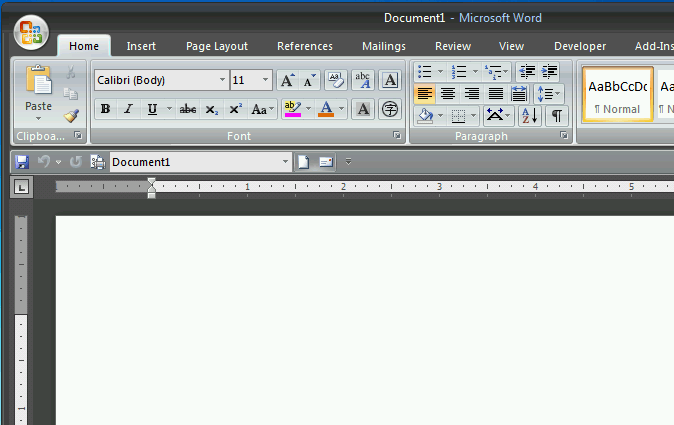
Task: Click the Copy icon
Action: click(x=71, y=93)
